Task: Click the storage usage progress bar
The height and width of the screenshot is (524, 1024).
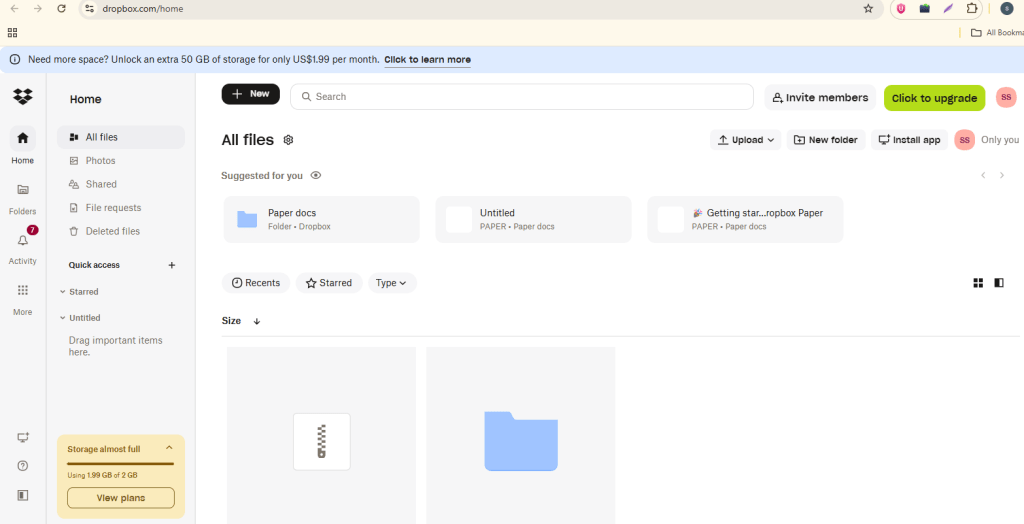Action: point(121,463)
